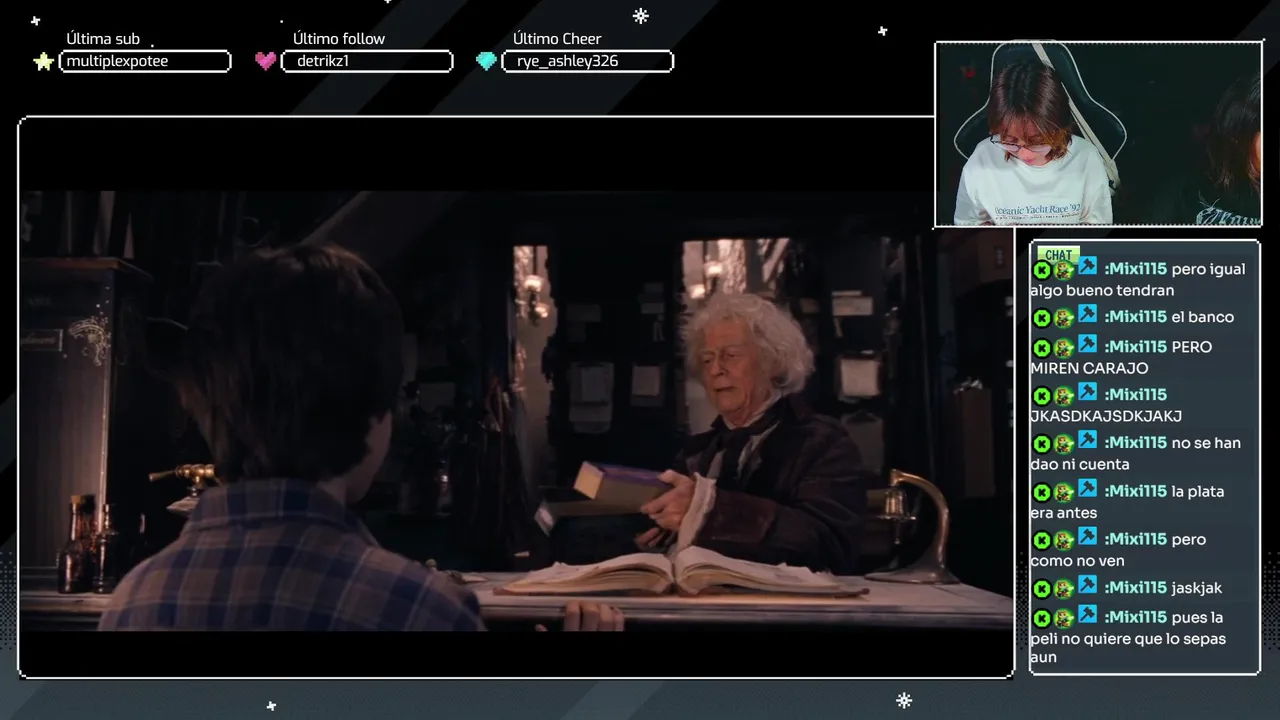Viewport: 1280px width, 720px height.
Task: Click the 'Última sub' label
Action: click(103, 39)
